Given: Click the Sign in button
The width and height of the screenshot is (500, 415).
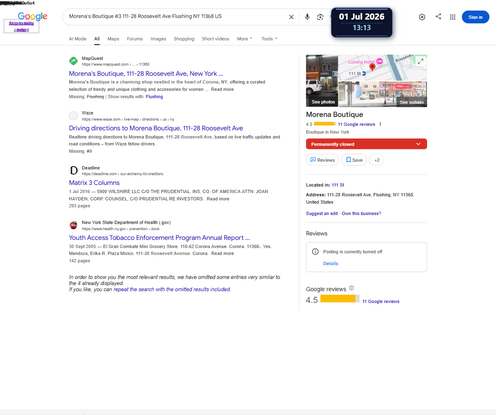Looking at the screenshot, I should (x=475, y=17).
